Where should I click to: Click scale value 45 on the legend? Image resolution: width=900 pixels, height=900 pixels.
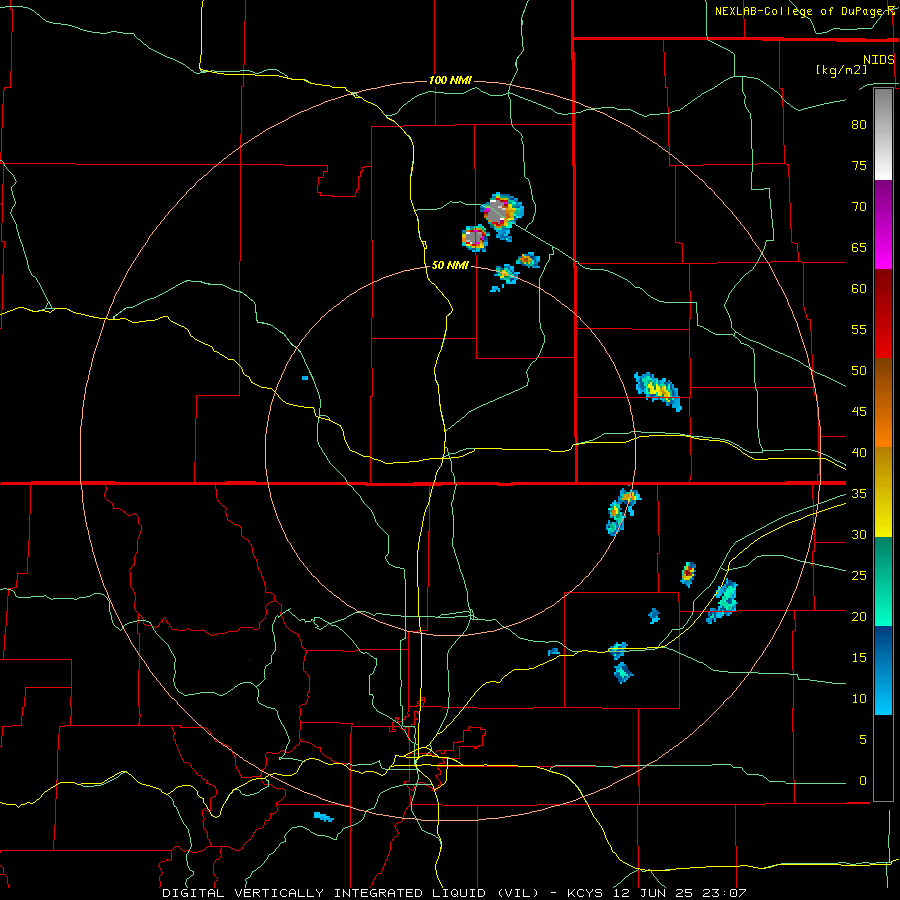click(x=859, y=412)
